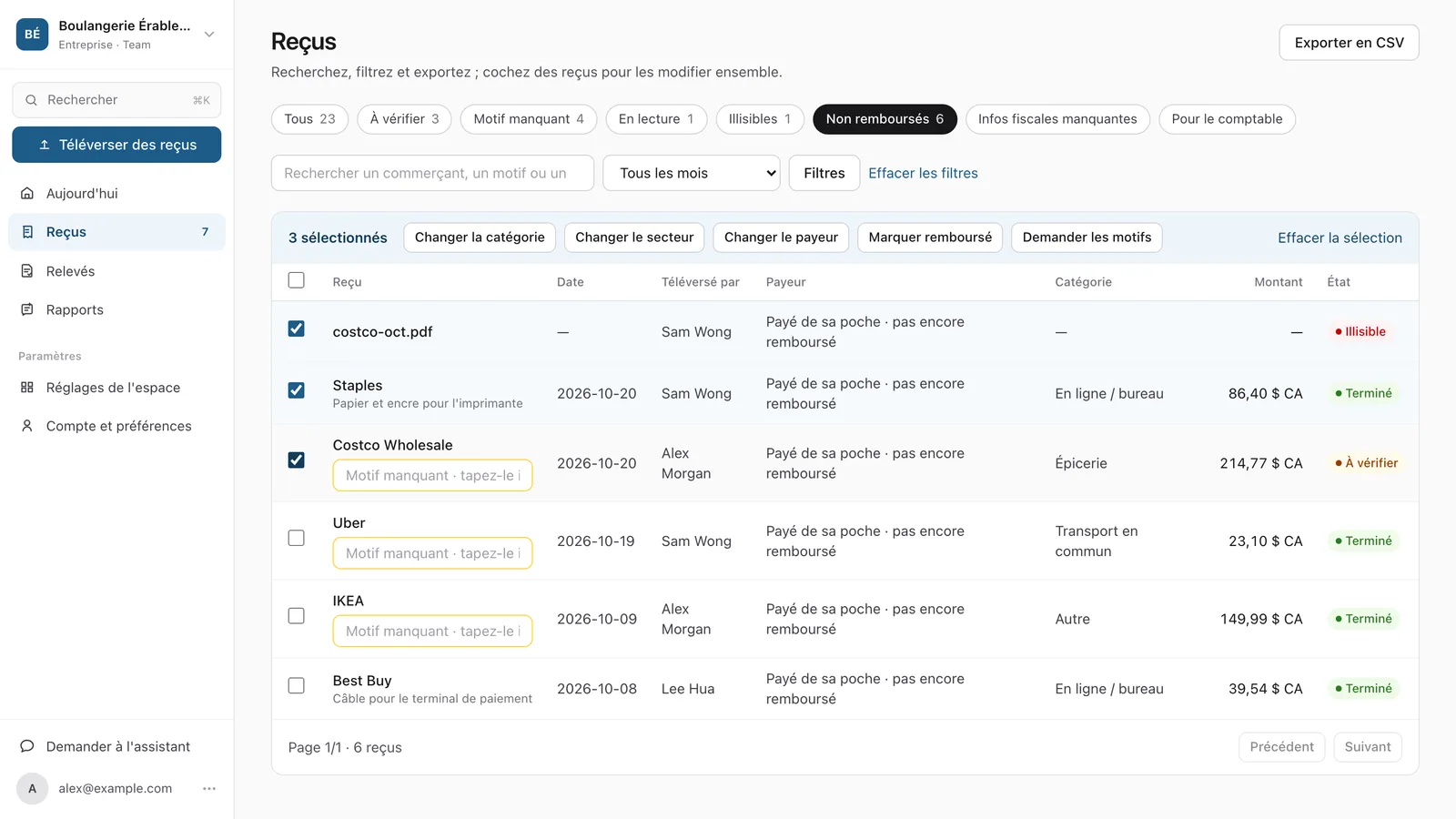Check the IKEA row checkbox
Viewport: 1456px width, 819px height.
pyautogui.click(x=297, y=616)
